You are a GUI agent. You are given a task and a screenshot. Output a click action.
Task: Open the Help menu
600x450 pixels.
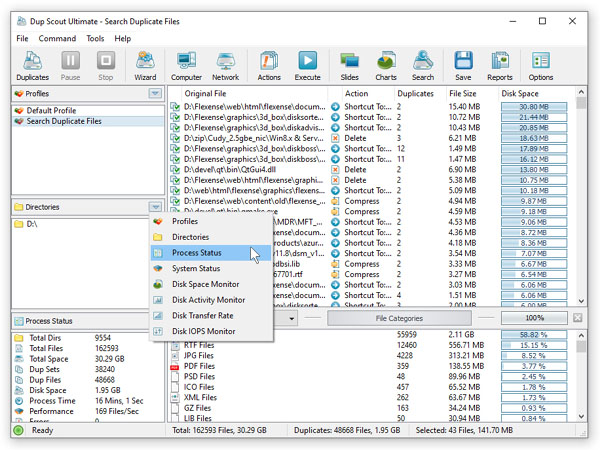pyautogui.click(x=122, y=38)
